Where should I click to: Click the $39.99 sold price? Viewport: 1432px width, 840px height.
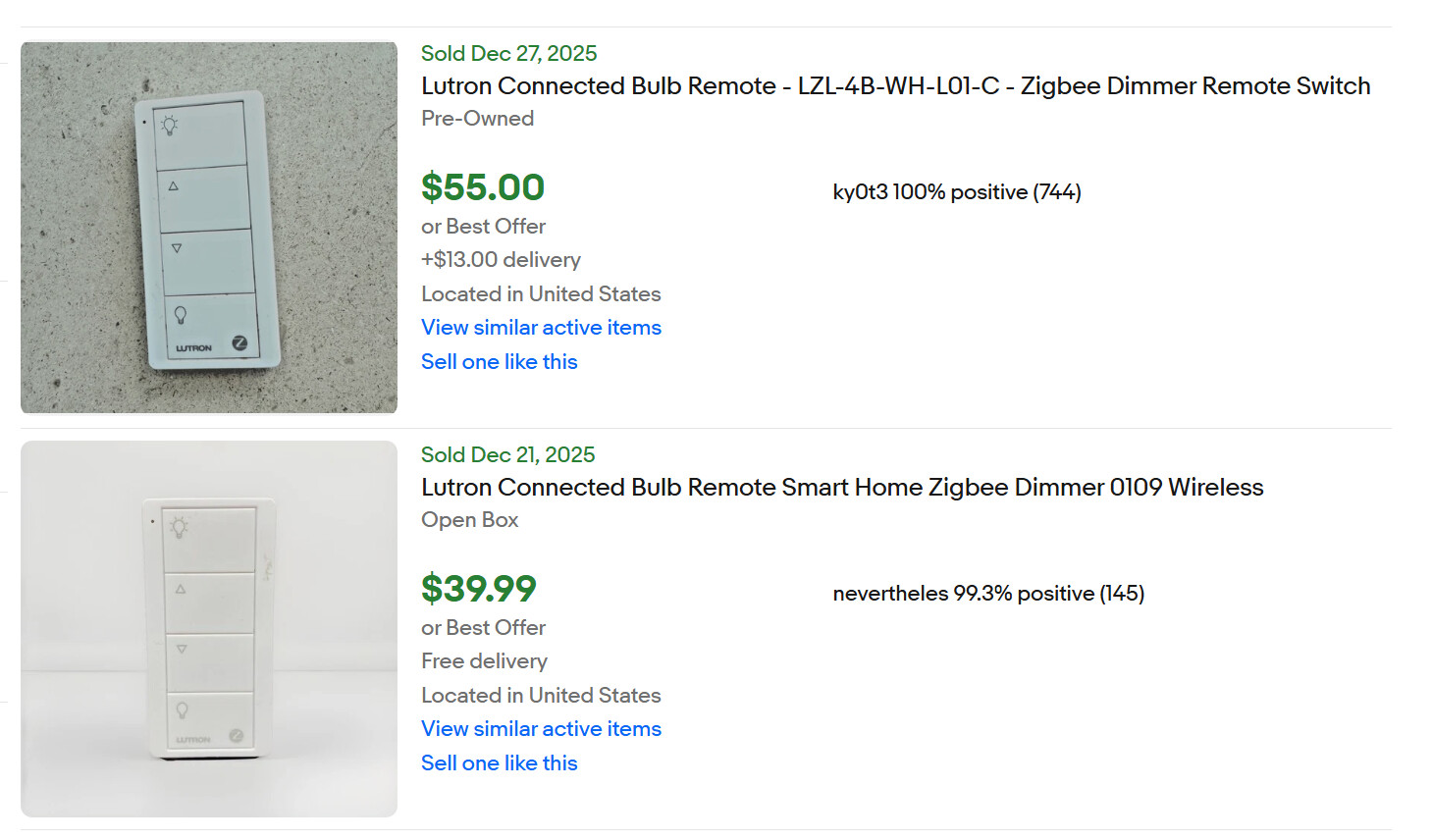tap(478, 589)
